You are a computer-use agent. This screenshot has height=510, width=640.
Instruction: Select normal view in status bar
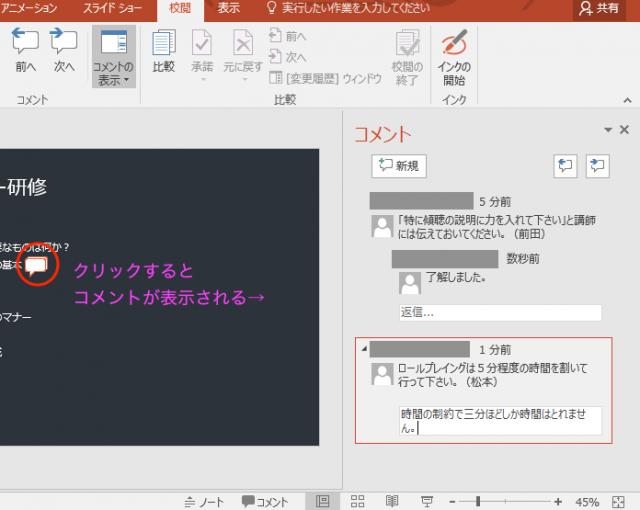322,501
